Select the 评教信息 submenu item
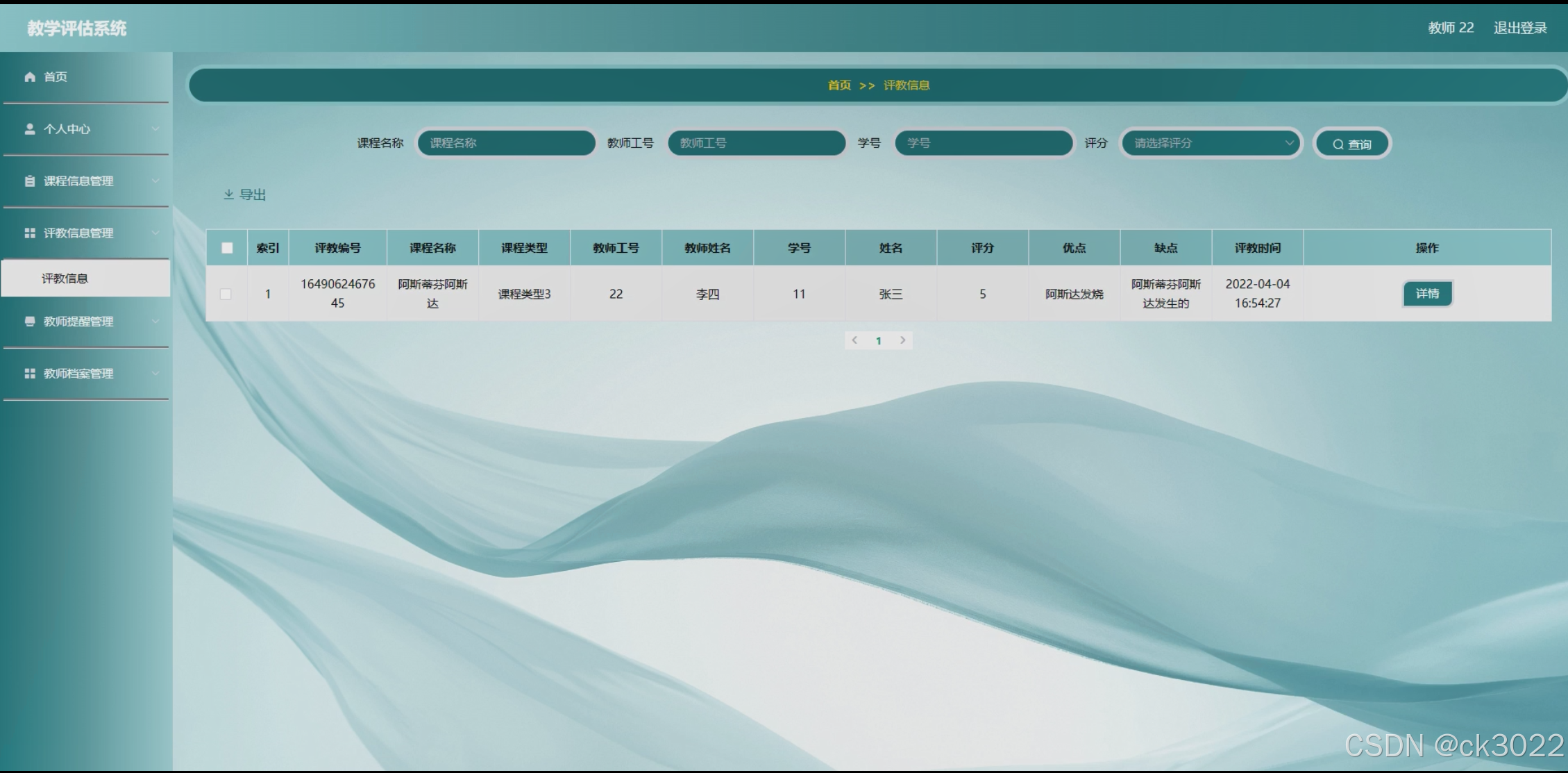 point(65,279)
